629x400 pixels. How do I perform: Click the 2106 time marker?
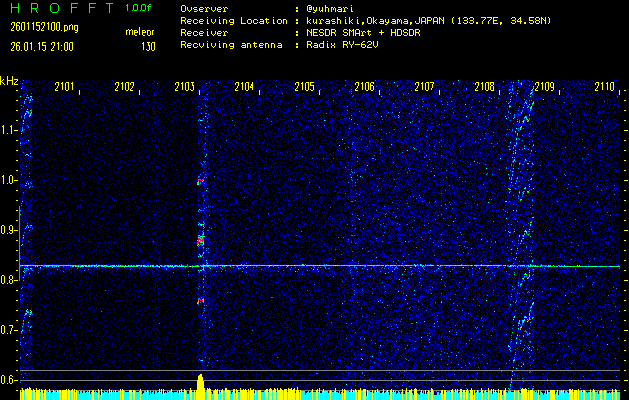(x=364, y=86)
